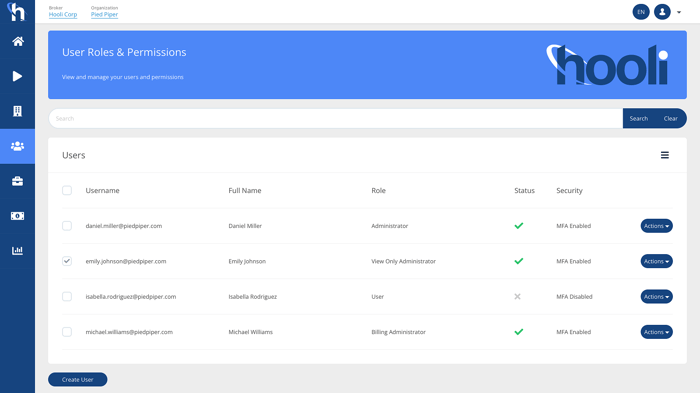Focus the user Search input field
Viewport: 700px width, 393px height.
[x=336, y=118]
